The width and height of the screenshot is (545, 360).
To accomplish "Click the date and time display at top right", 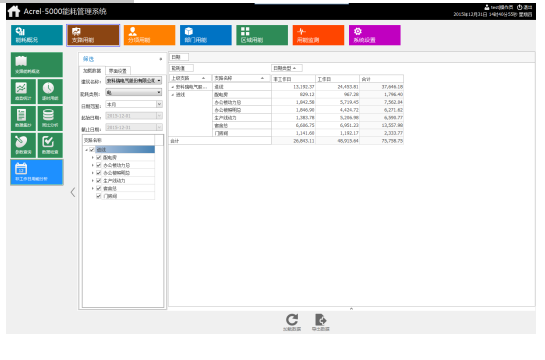I will click(493, 15).
